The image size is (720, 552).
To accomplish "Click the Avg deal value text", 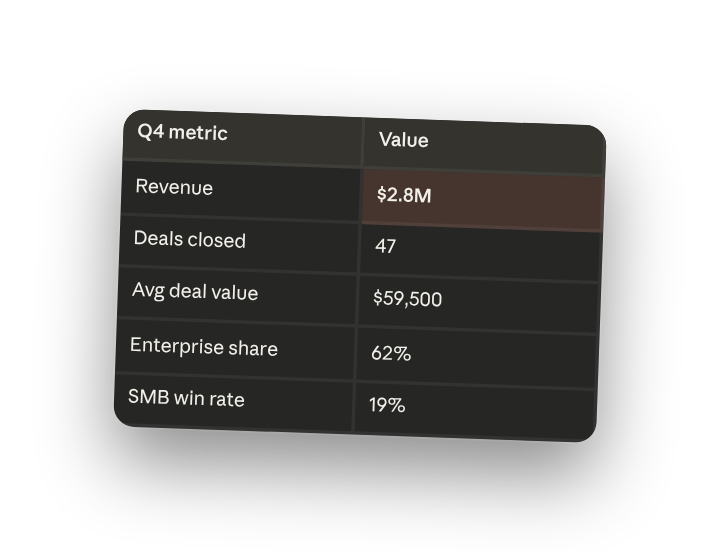I will [x=195, y=292].
